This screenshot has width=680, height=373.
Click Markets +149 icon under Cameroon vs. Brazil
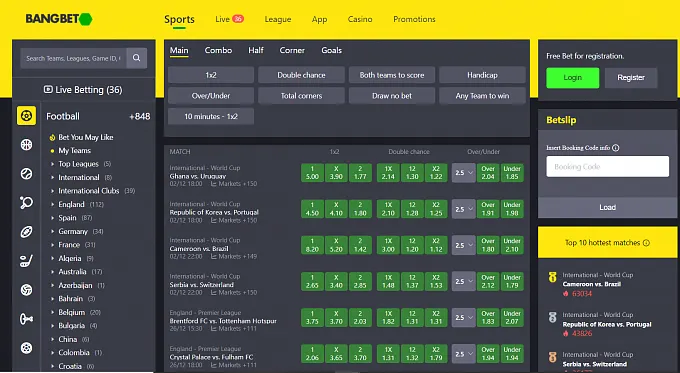214,256
